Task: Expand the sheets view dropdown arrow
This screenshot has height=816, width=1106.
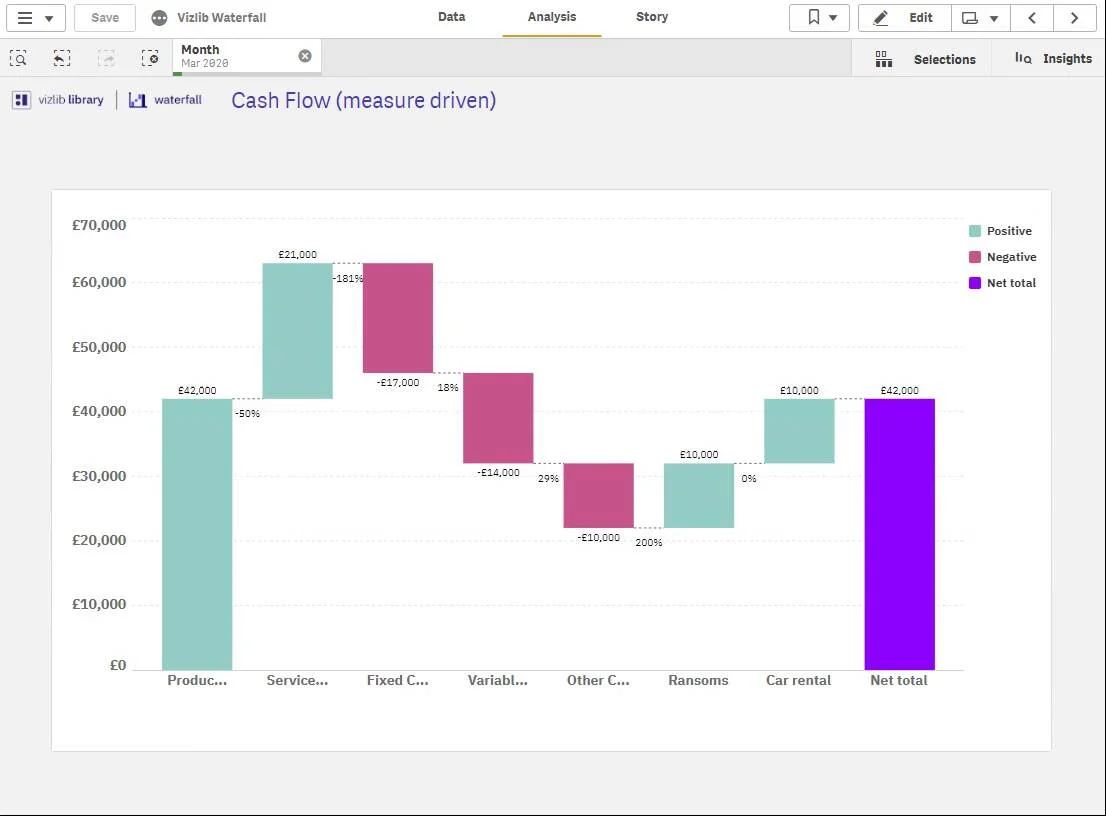Action: (x=994, y=18)
